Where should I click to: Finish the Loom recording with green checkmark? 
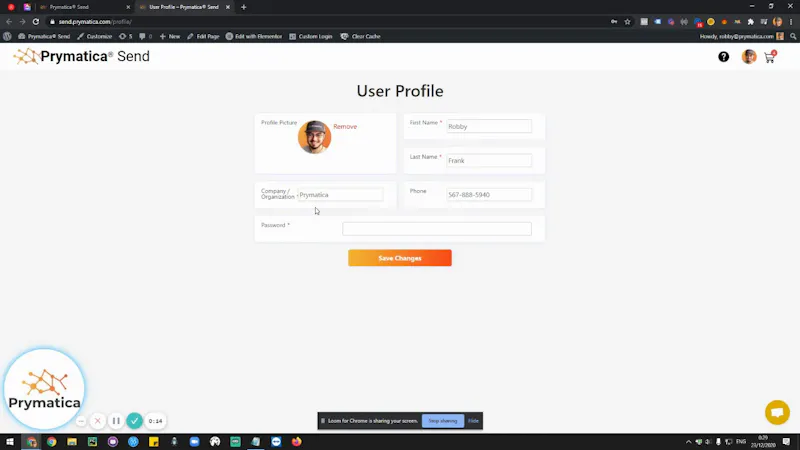[134, 421]
